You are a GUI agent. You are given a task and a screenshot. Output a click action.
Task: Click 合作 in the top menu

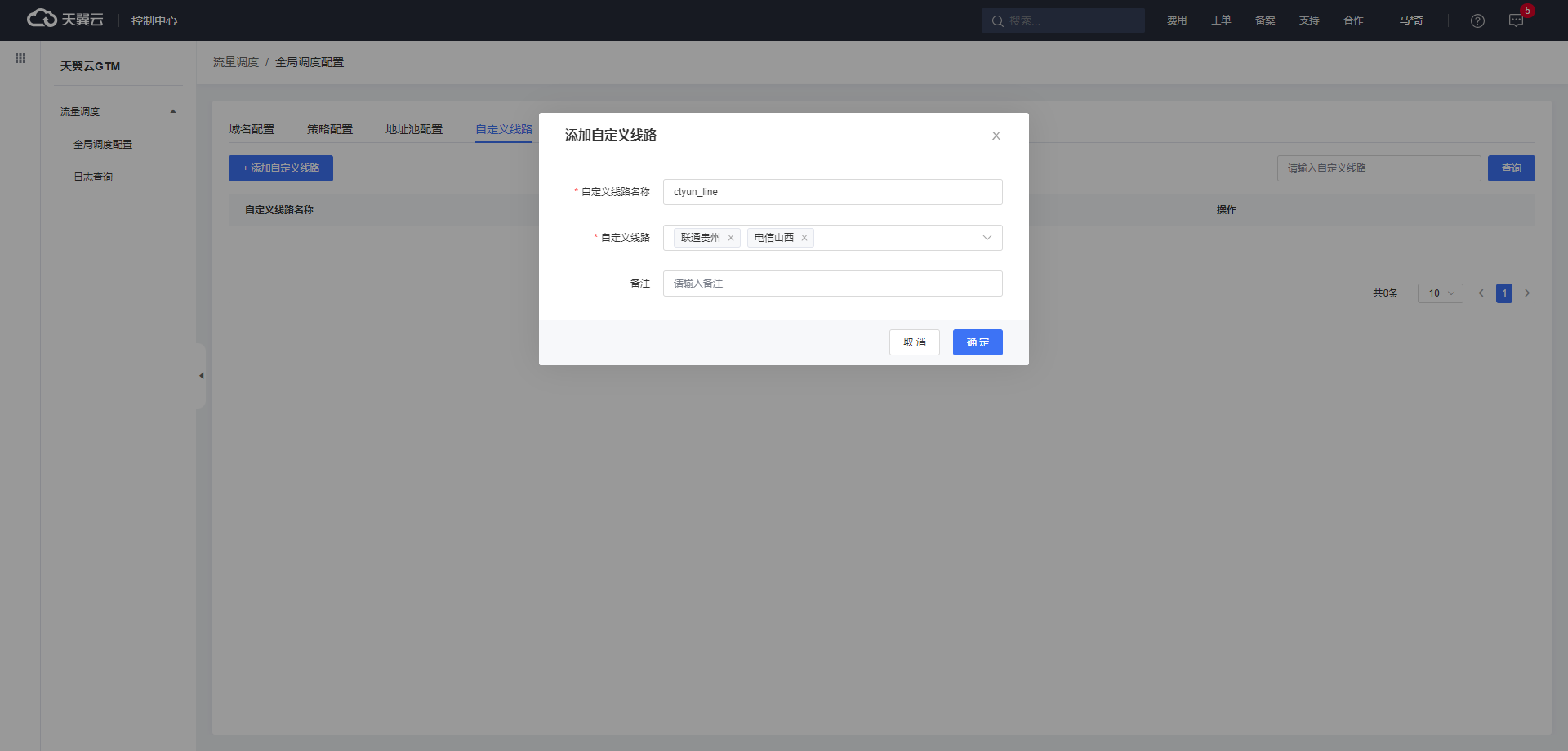point(1353,20)
